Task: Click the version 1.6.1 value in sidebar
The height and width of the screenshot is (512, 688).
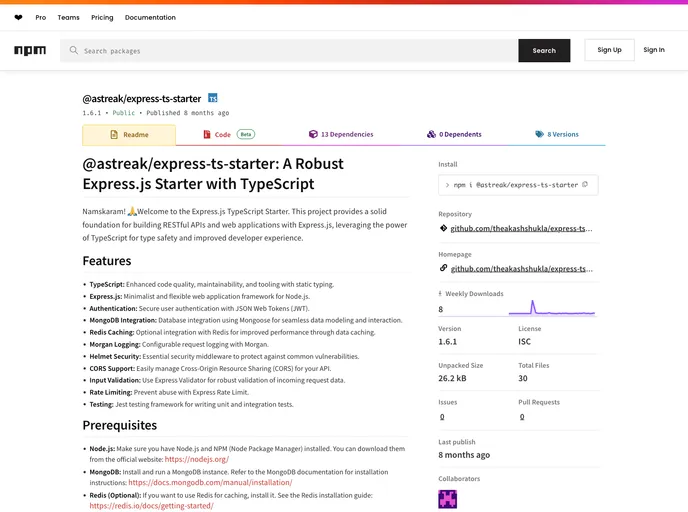Action: pyautogui.click(x=448, y=342)
